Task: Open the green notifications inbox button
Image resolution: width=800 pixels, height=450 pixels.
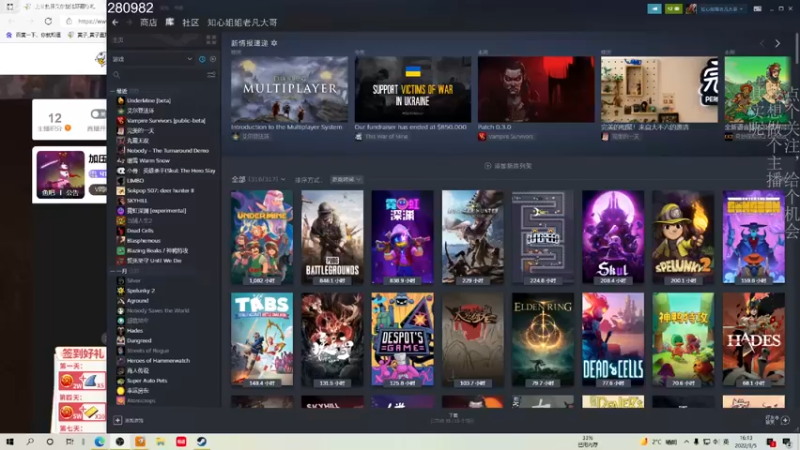Action: (673, 9)
